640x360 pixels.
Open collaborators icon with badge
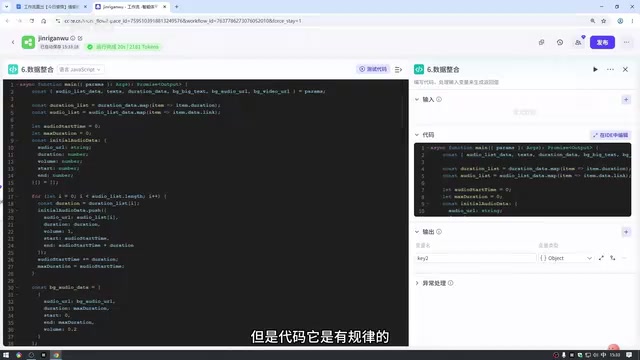pos(578,42)
